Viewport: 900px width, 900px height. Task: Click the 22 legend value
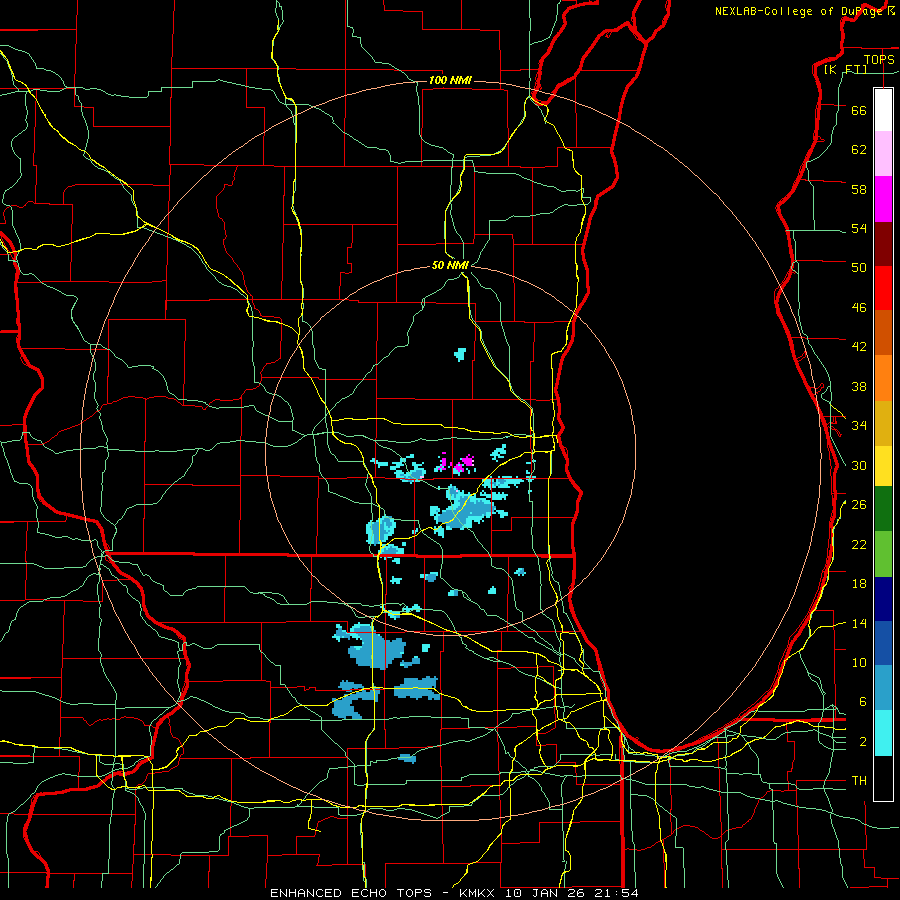[x=859, y=544]
